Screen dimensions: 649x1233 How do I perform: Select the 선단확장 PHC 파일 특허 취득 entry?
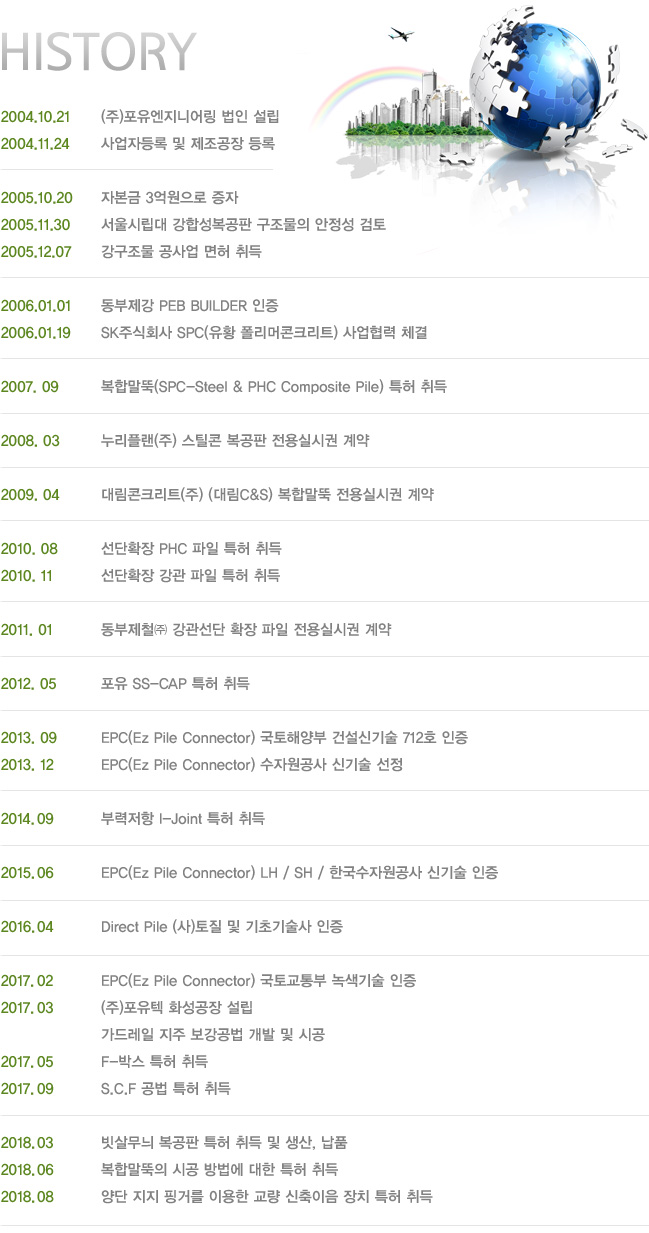click(191, 548)
